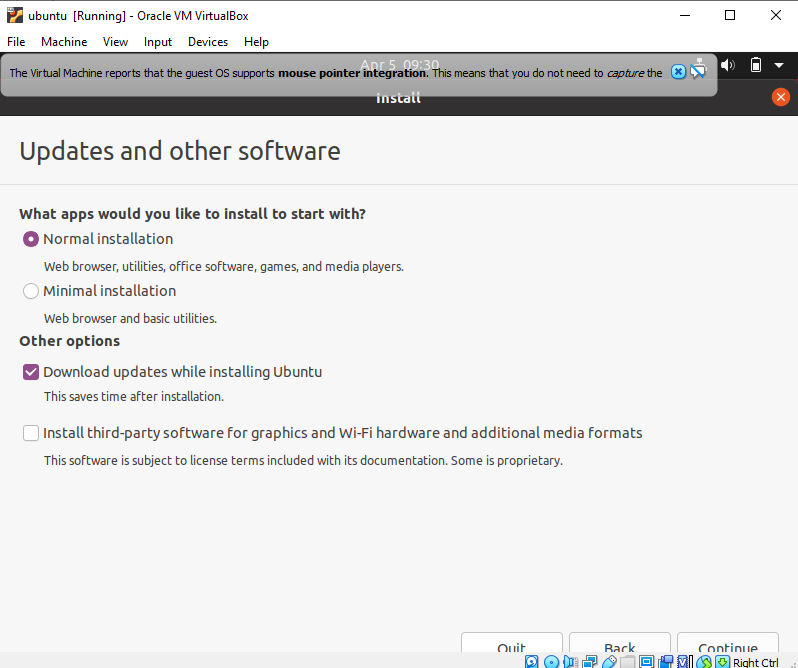Enable Install third-party software checkbox

pos(31,433)
